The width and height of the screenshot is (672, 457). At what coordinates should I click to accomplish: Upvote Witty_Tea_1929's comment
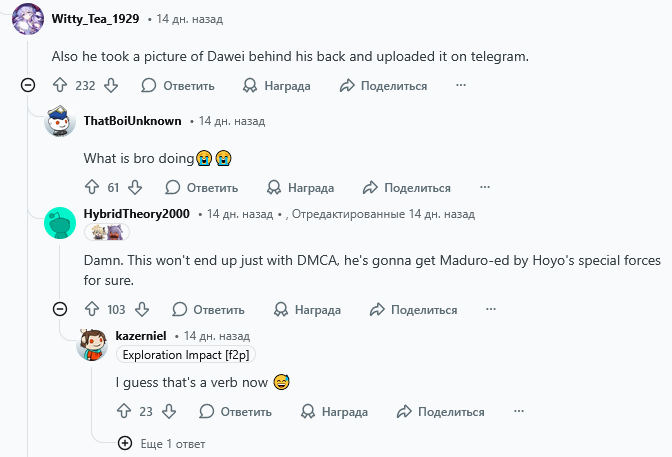click(x=59, y=86)
